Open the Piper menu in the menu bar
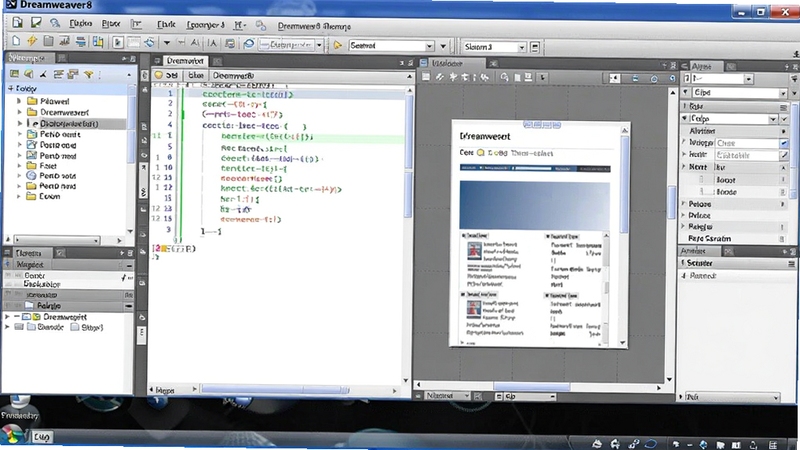Viewport: 800px width, 450px height. (x=111, y=23)
